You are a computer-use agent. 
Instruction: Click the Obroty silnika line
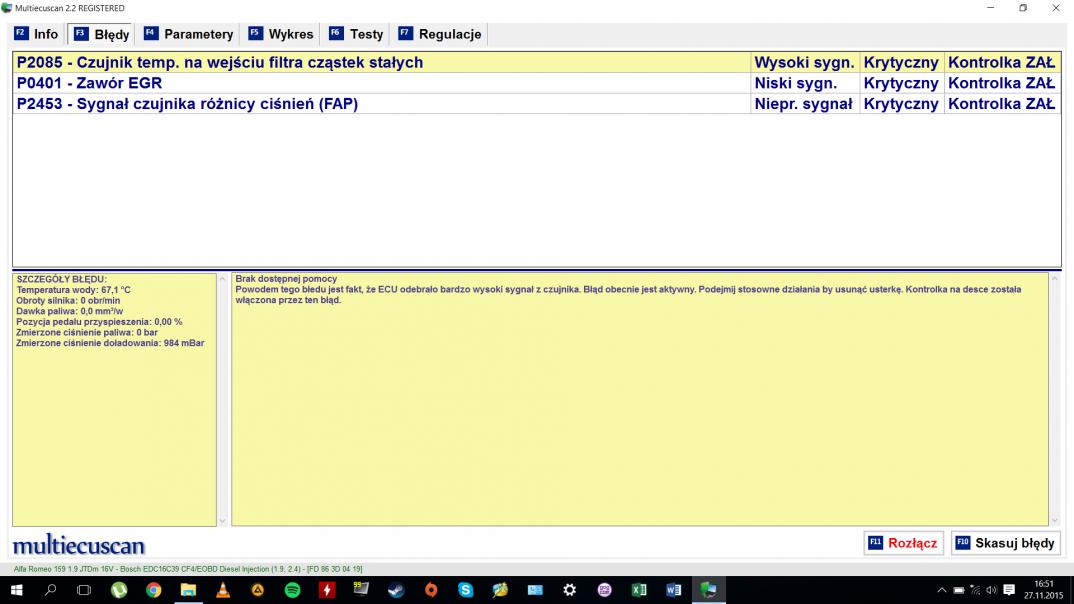tap(68, 301)
